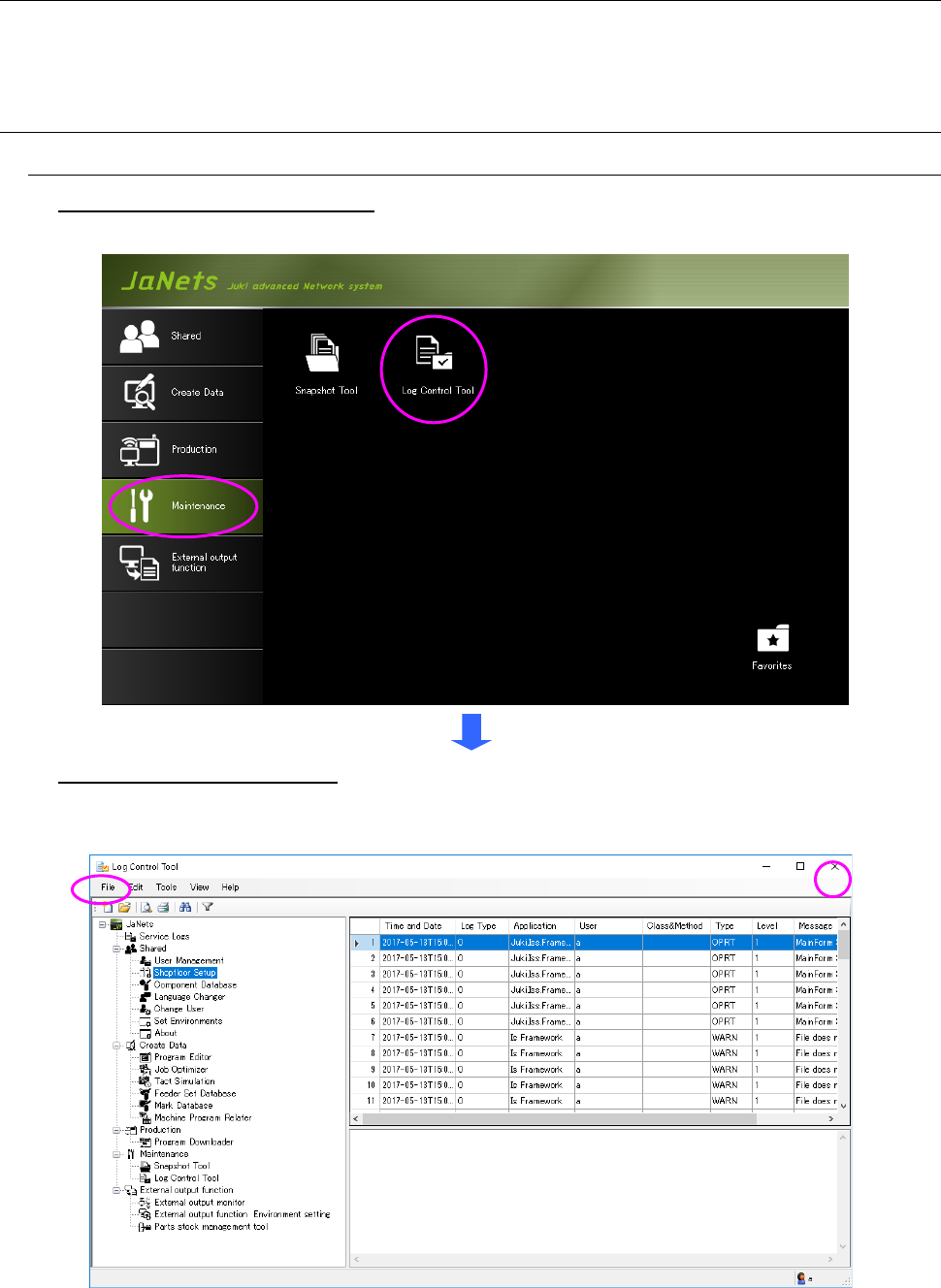Collapse the Create Data tree node
Screen dimensions: 941x1288
pos(116,1046)
